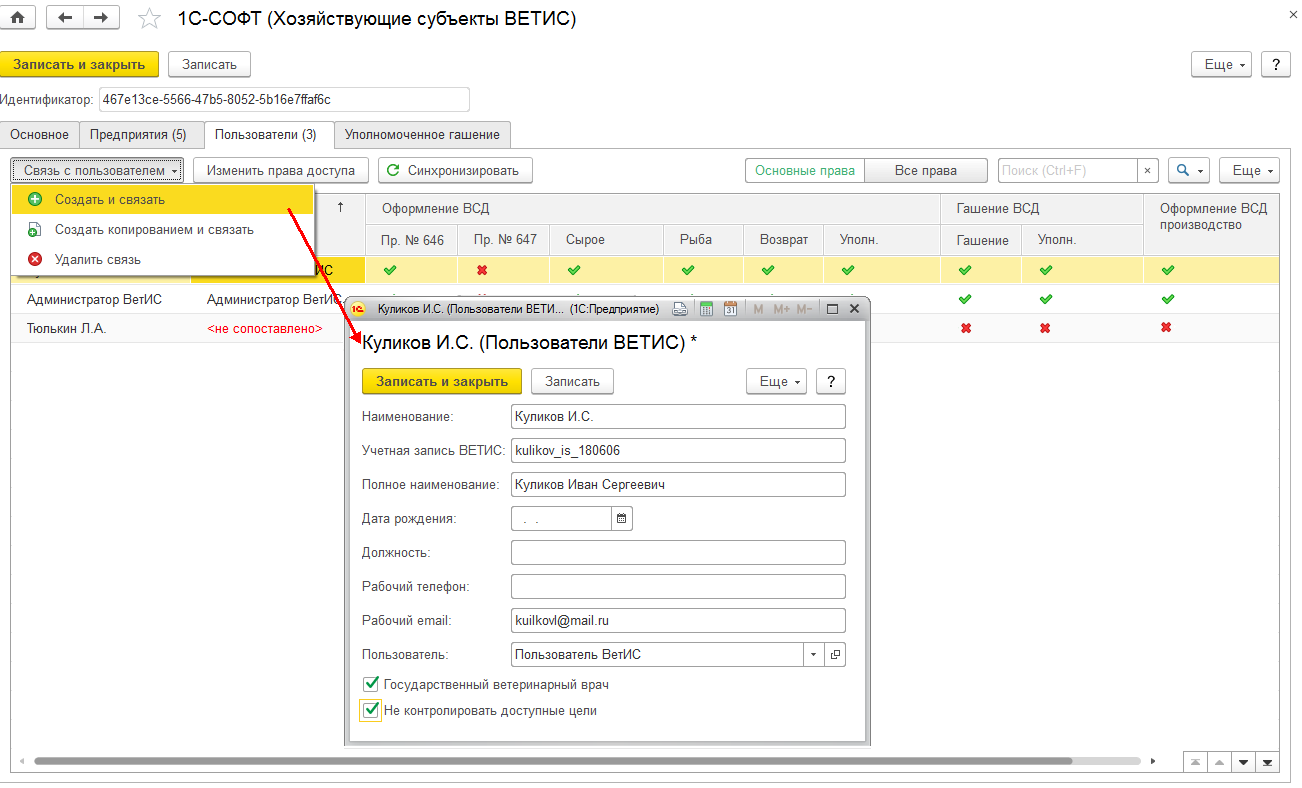Image resolution: width=1302 pixels, height=788 pixels.
Task: Click scrollbar's right arrow under the table
Action: [1153, 762]
